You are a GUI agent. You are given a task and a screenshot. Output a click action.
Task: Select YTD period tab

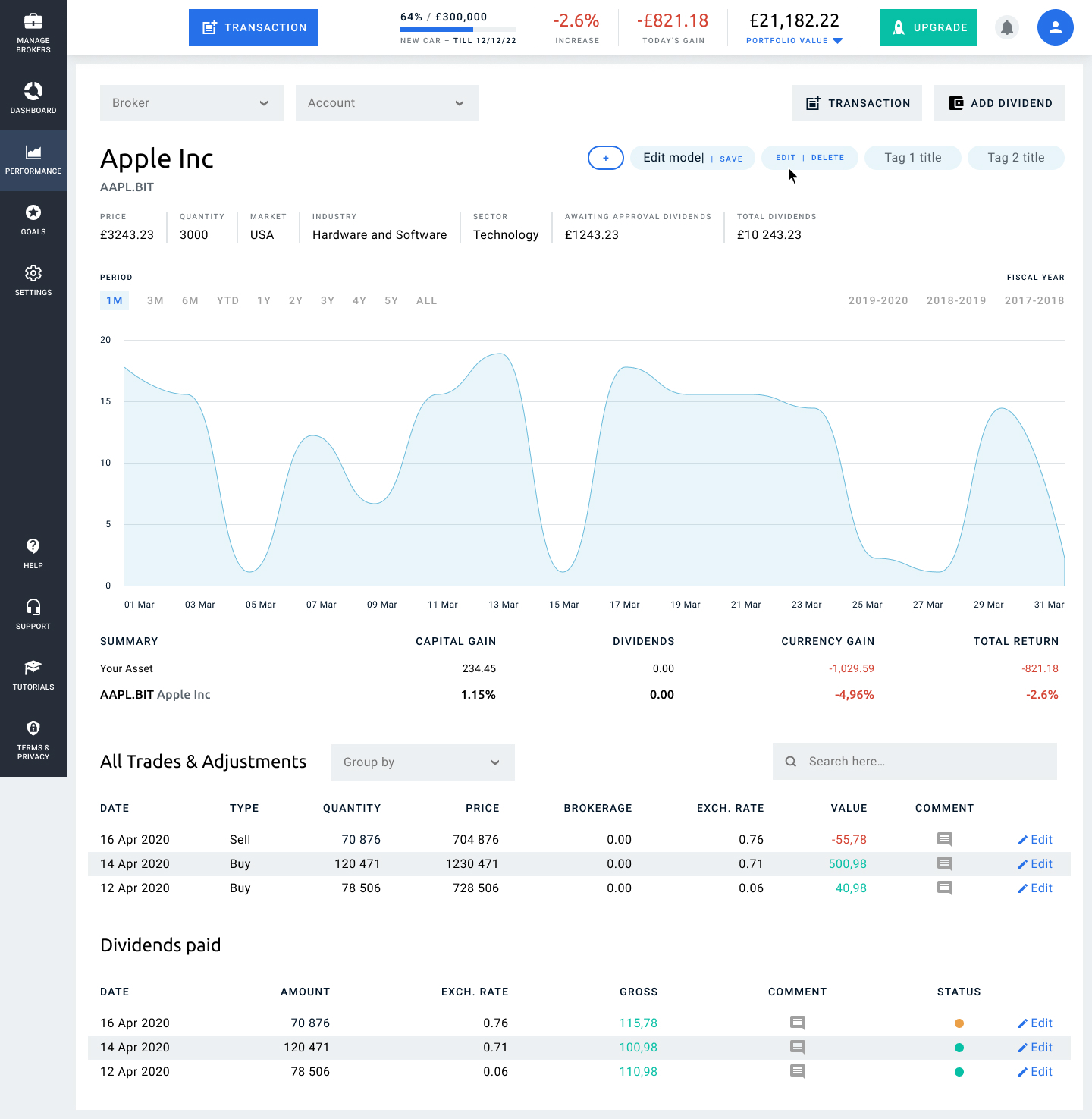tap(227, 300)
